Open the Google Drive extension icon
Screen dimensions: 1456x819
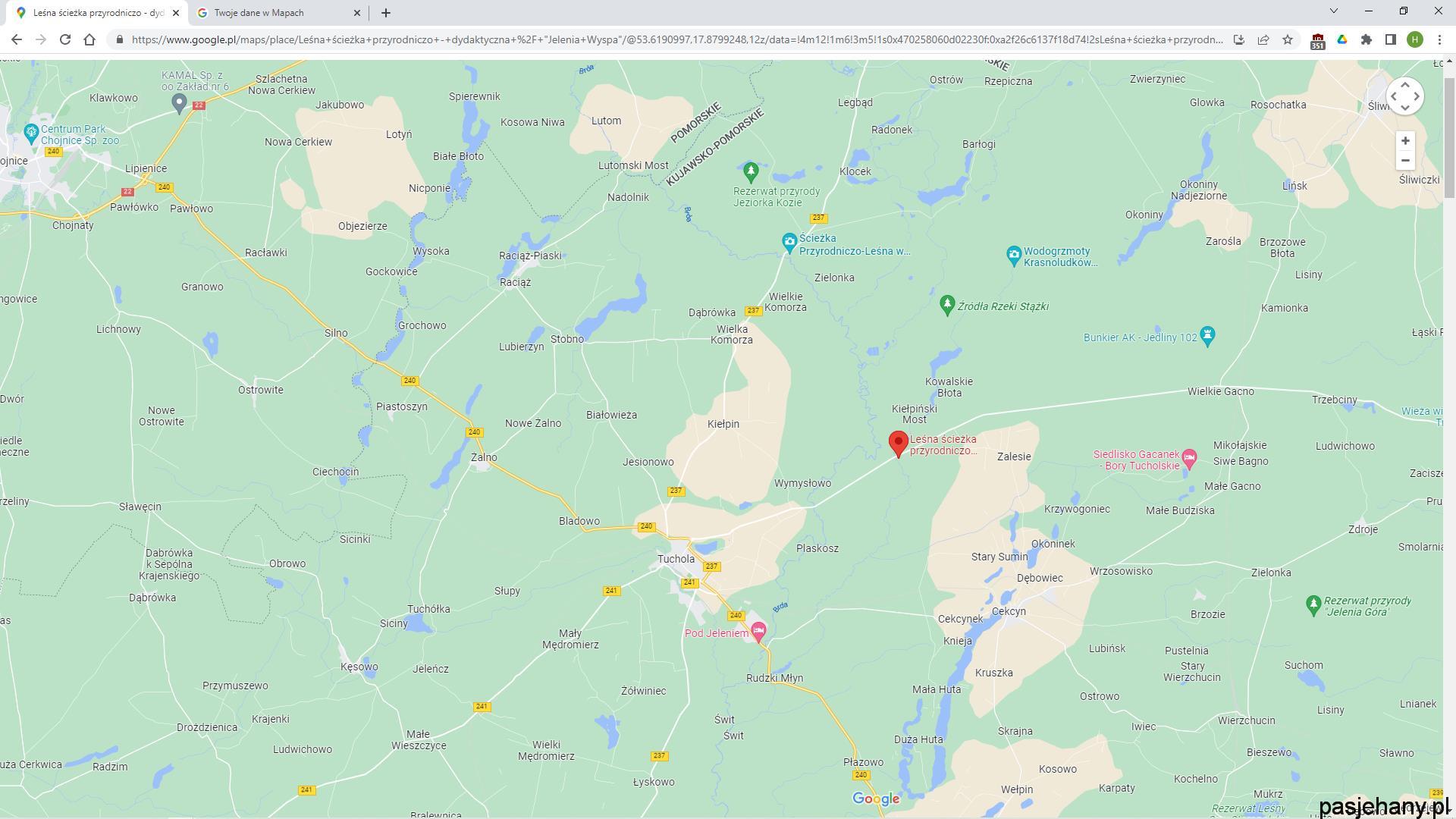[1342, 39]
